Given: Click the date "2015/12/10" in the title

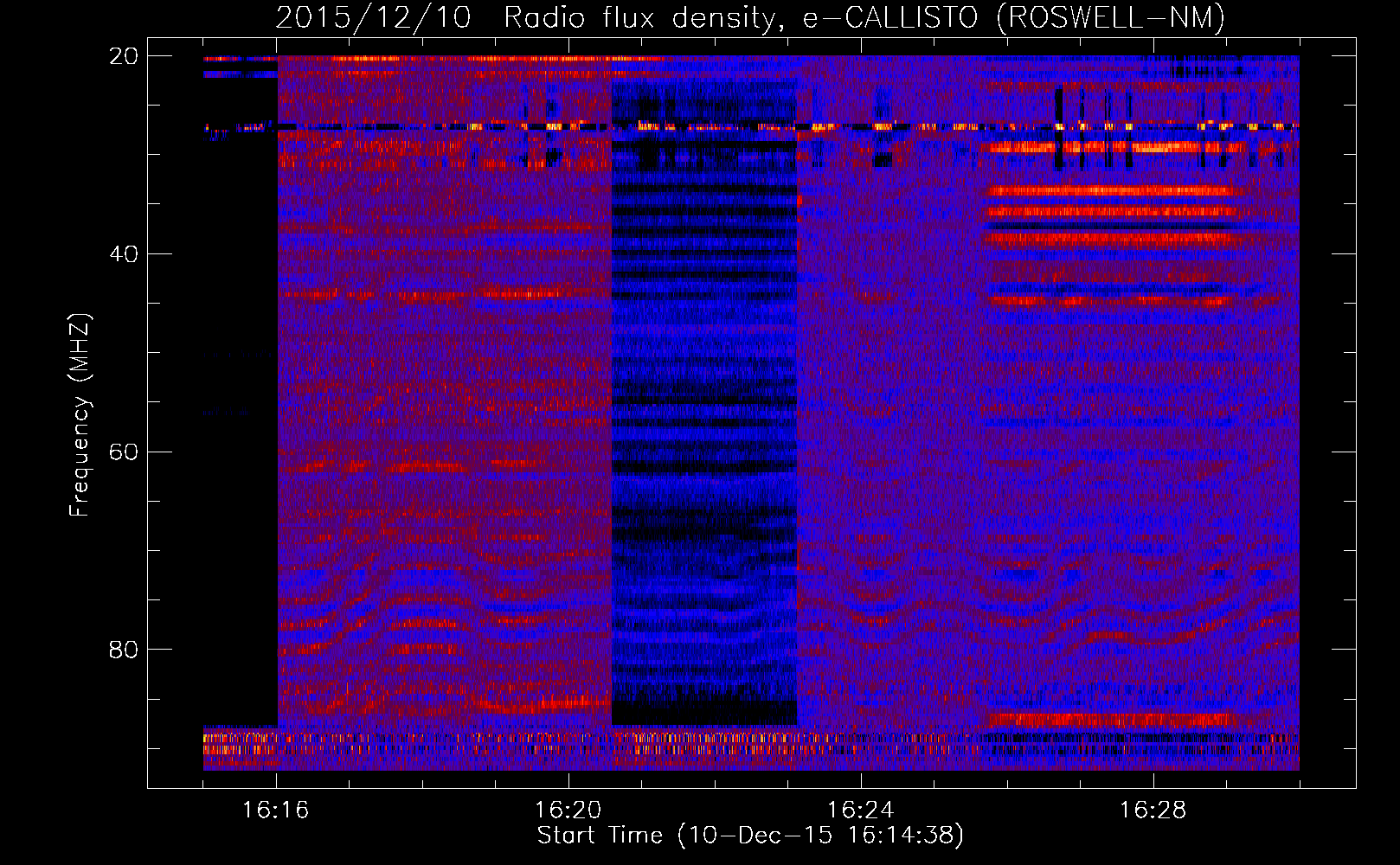Looking at the screenshot, I should point(374,17).
